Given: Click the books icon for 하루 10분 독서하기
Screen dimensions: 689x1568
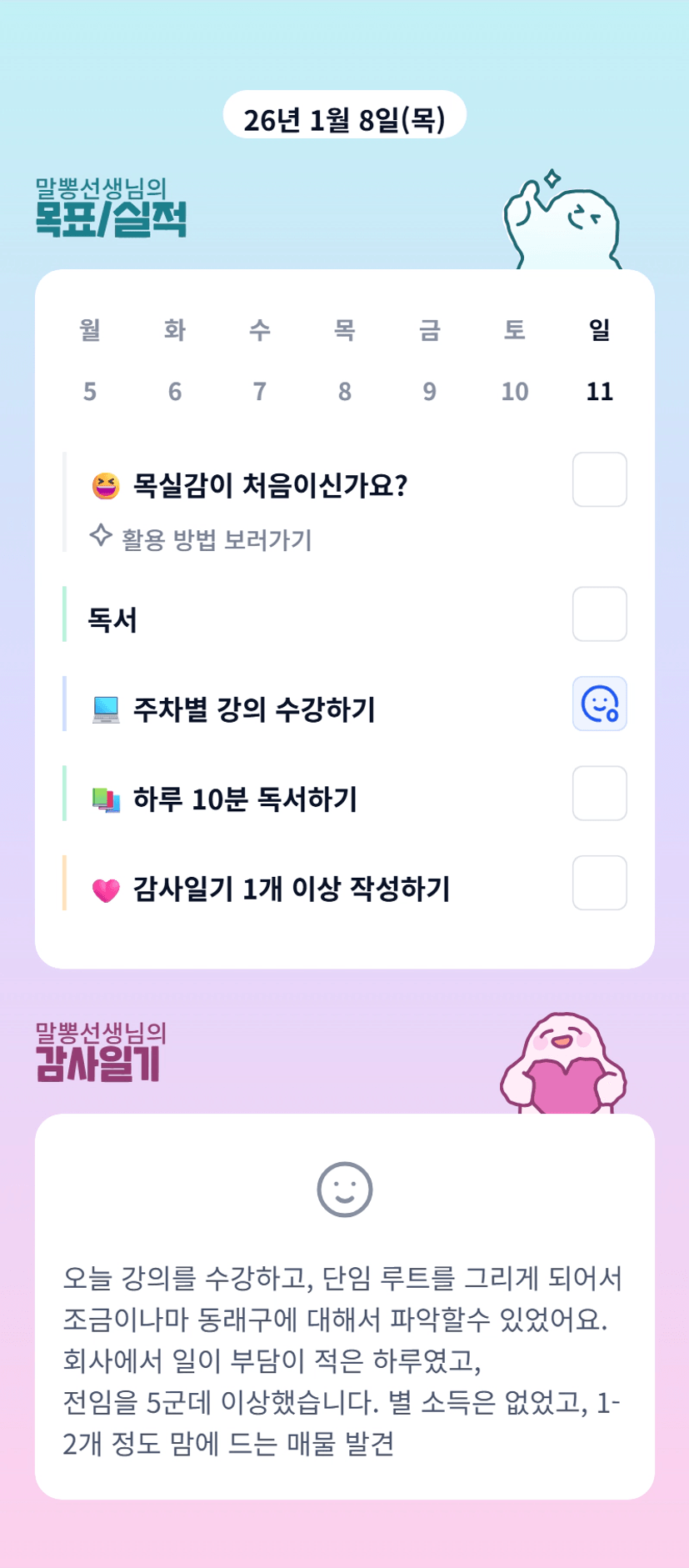Looking at the screenshot, I should click(106, 799).
